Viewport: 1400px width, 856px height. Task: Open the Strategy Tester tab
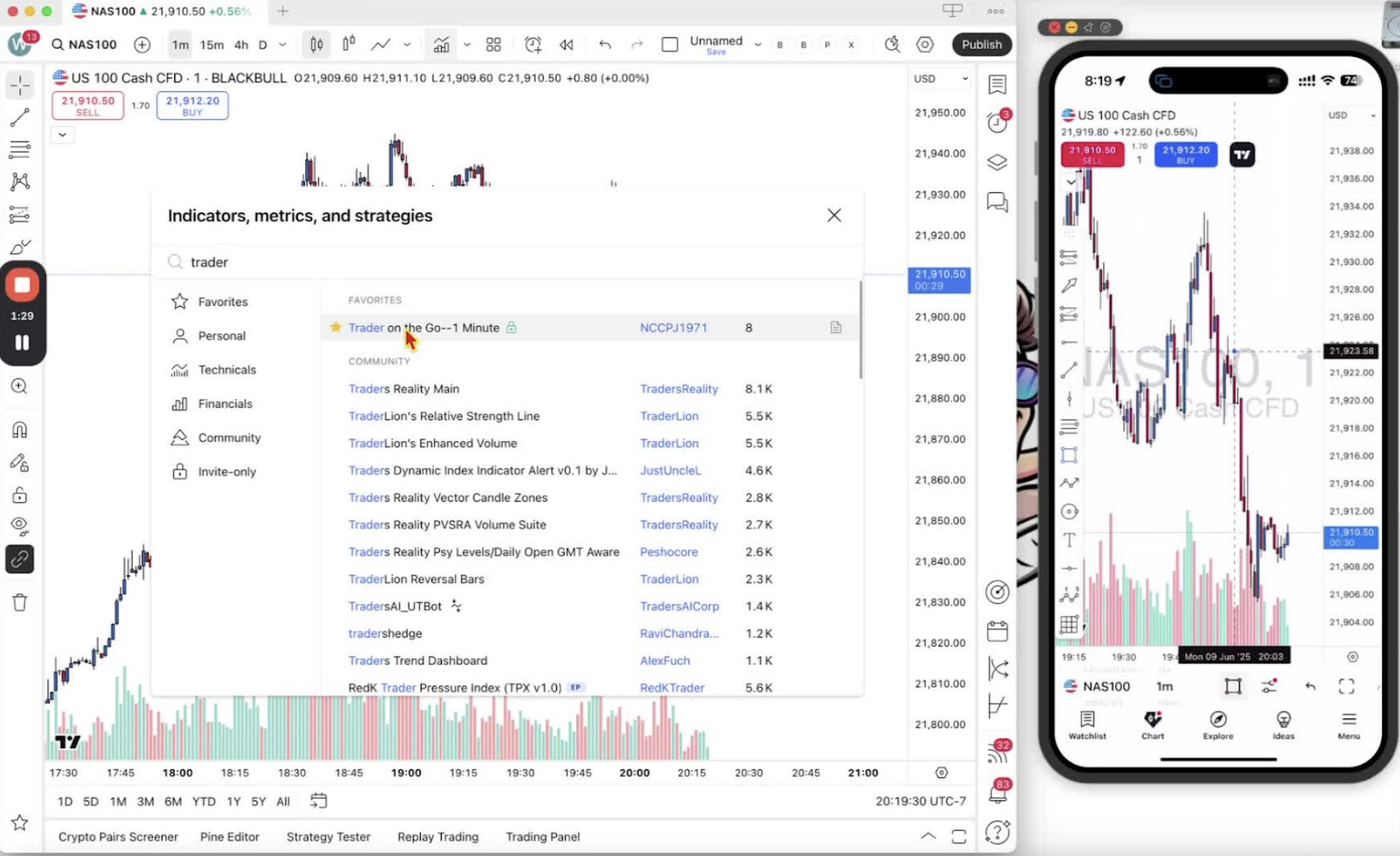(328, 837)
